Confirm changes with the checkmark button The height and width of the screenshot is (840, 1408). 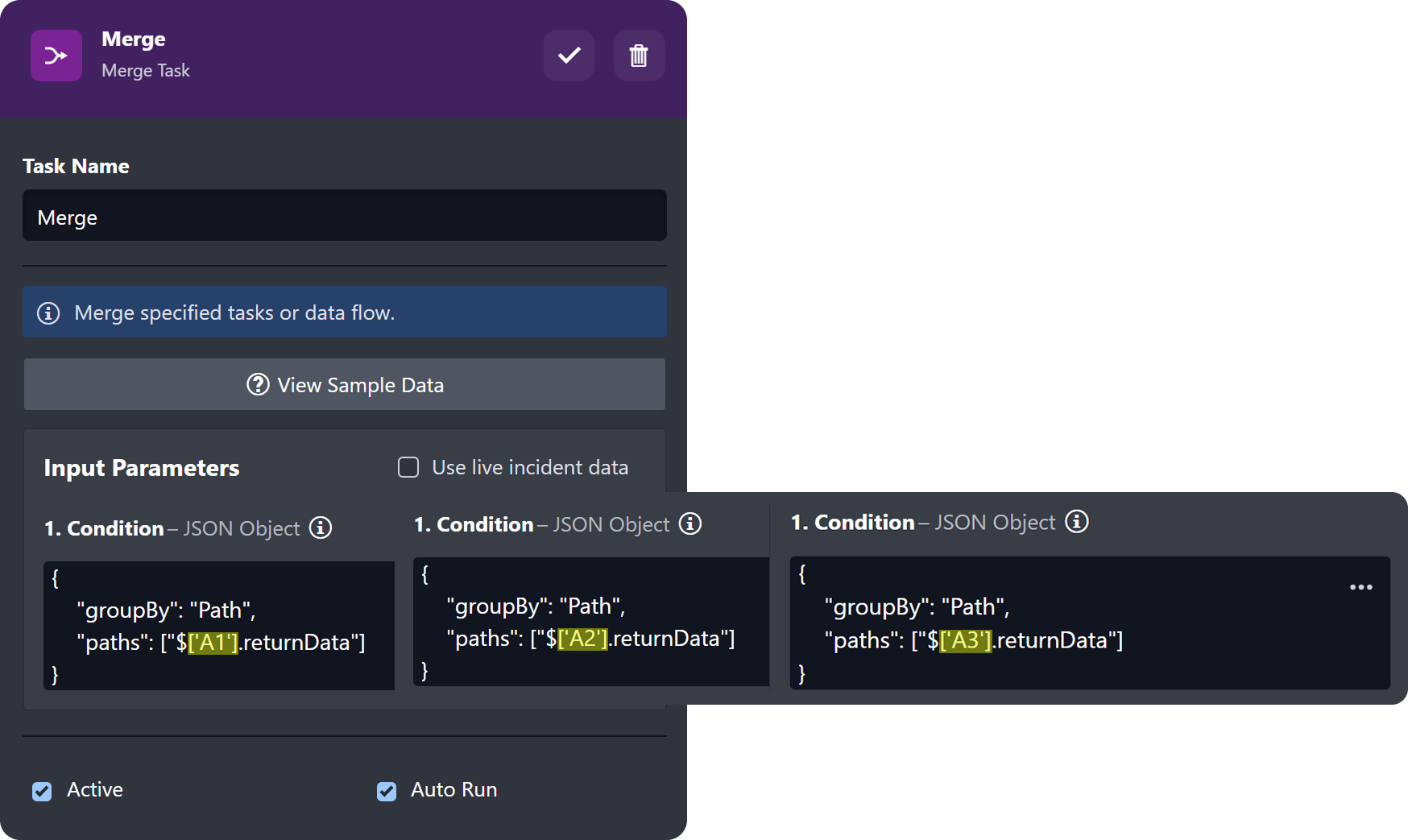(569, 56)
